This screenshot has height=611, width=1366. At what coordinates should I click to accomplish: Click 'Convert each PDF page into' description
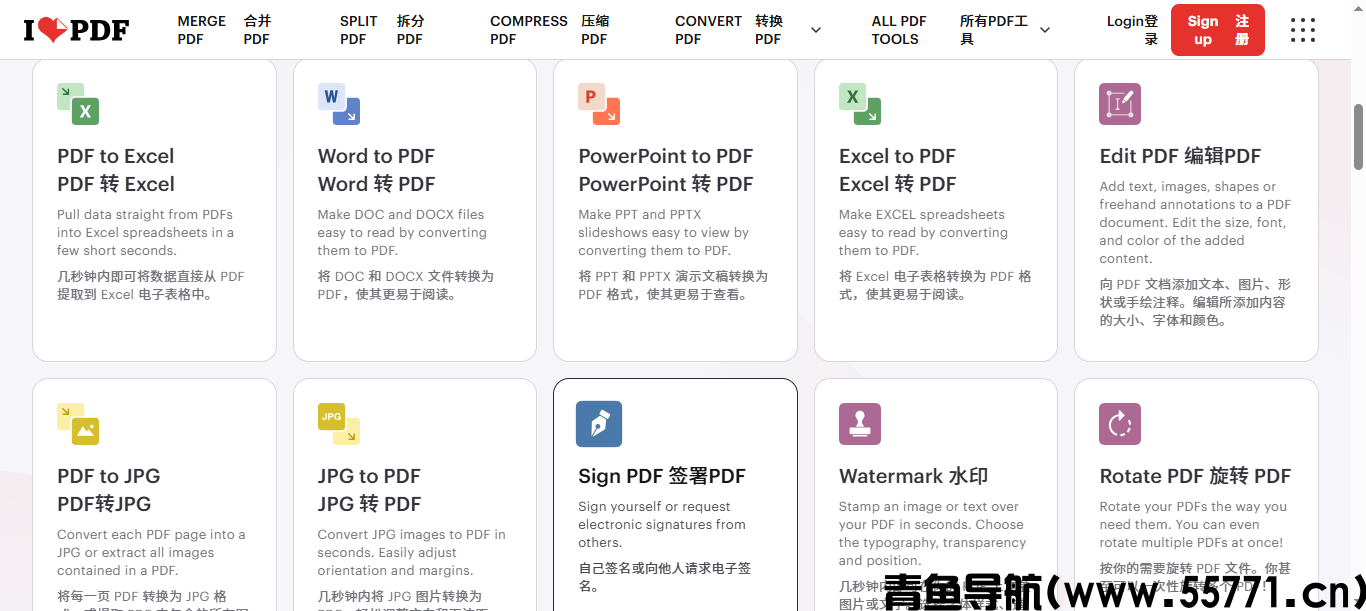pyautogui.click(x=151, y=552)
